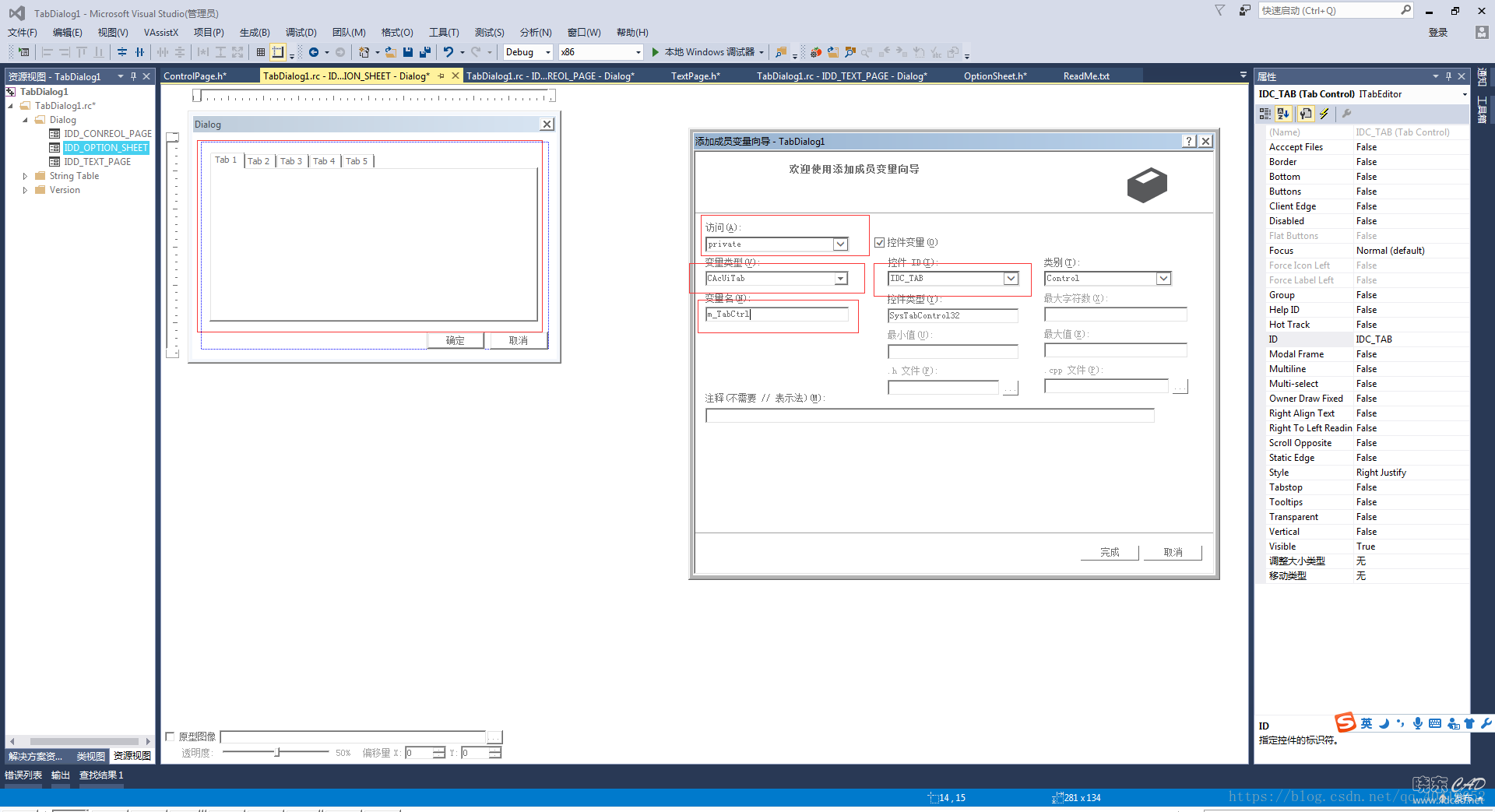Click the Quick Launch search box

click(x=1335, y=10)
